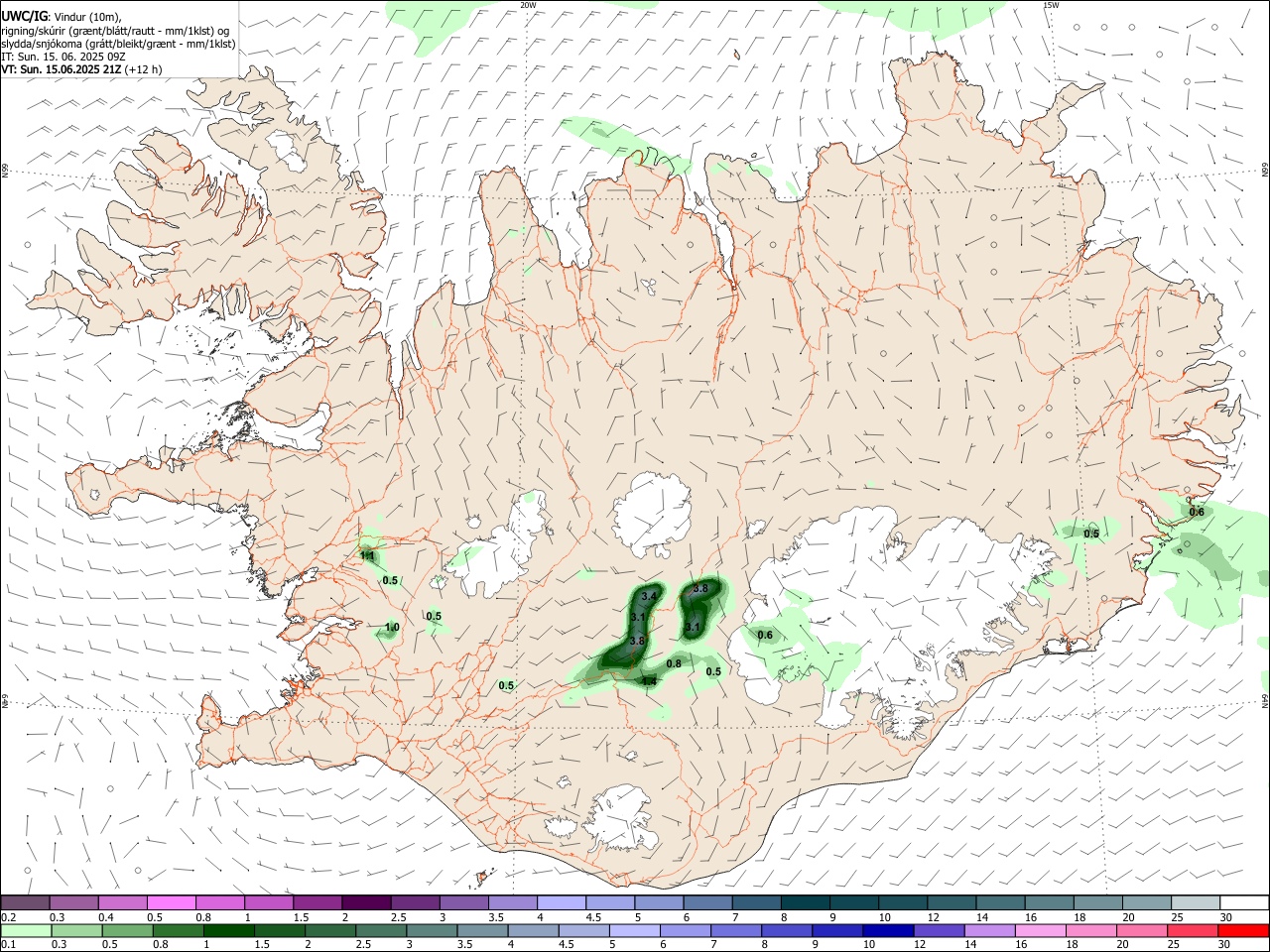Click the 20W longitude label at top
This screenshot has height=952, width=1270.
528,5
